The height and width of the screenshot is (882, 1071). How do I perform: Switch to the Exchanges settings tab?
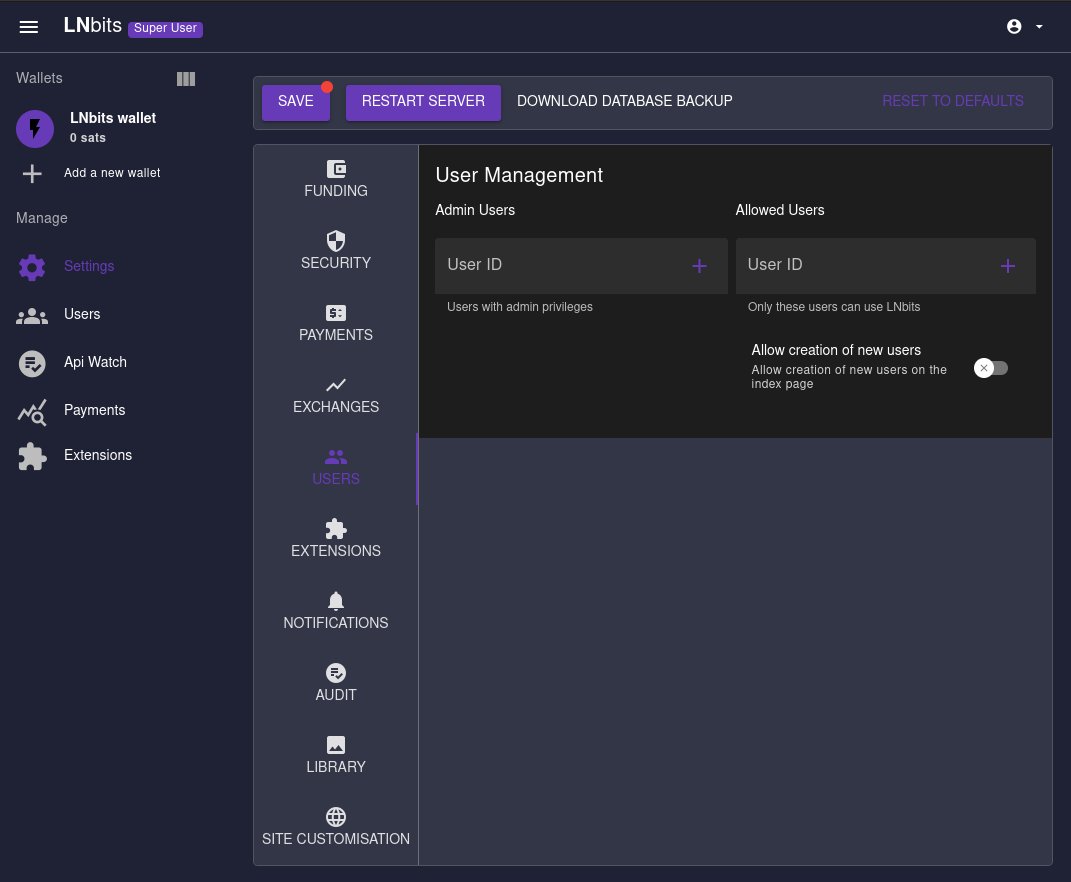335,396
